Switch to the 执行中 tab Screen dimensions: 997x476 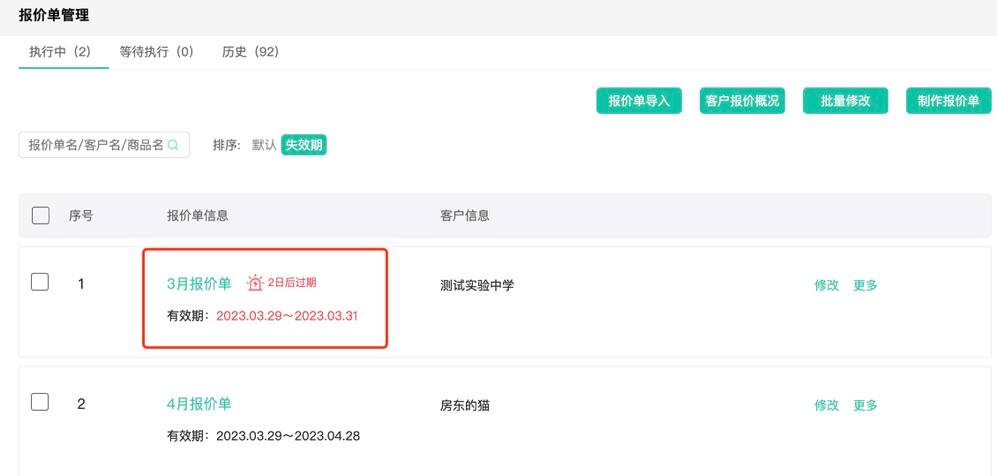pyautogui.click(x=60, y=52)
